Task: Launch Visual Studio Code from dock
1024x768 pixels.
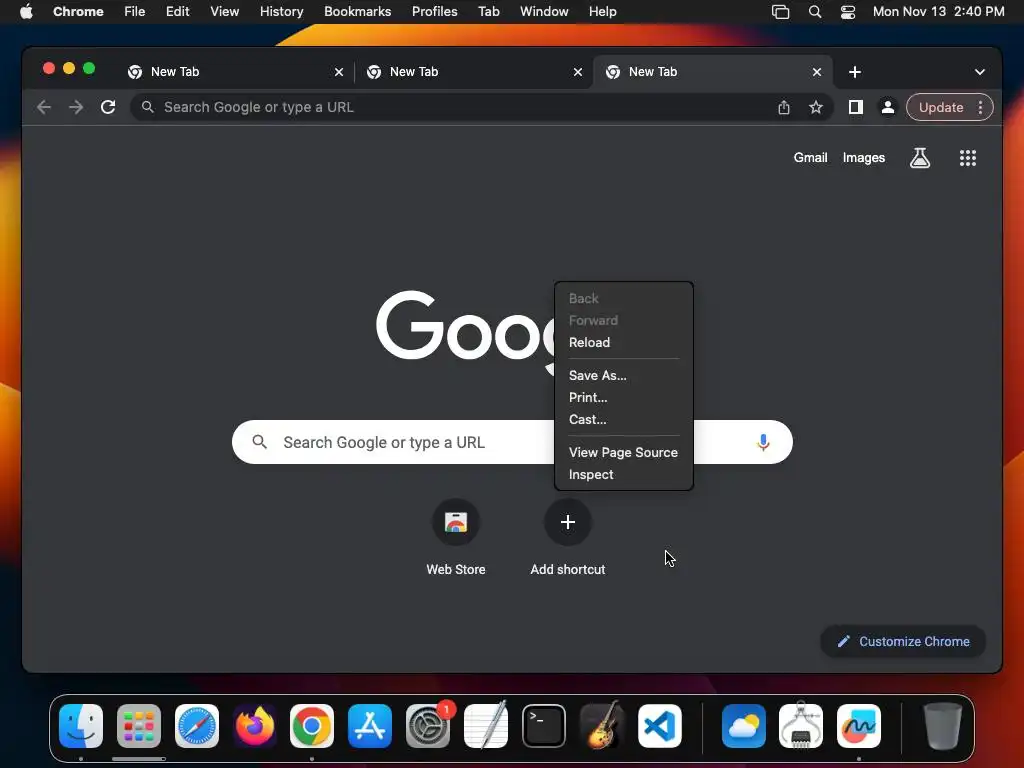Action: (660, 726)
